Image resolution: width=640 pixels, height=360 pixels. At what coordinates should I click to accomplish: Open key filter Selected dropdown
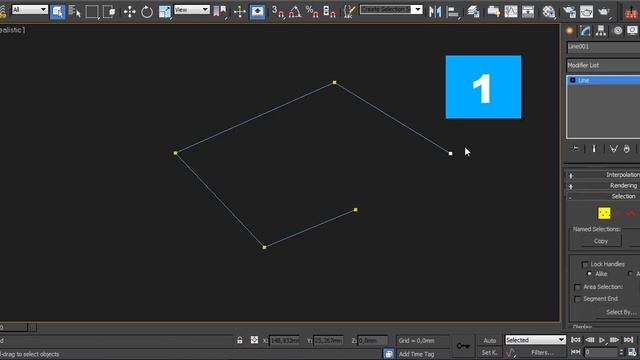[x=535, y=340]
